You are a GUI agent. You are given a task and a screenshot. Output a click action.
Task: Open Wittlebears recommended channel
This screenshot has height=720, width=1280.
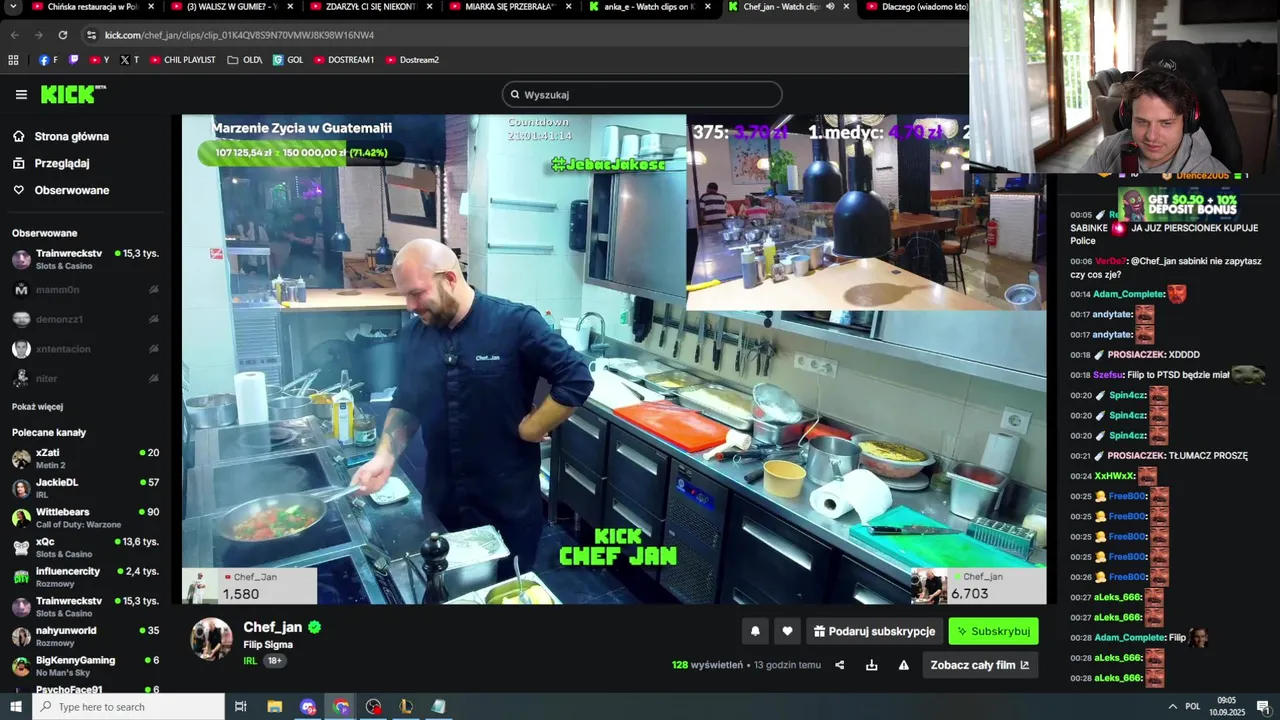click(x=85, y=517)
